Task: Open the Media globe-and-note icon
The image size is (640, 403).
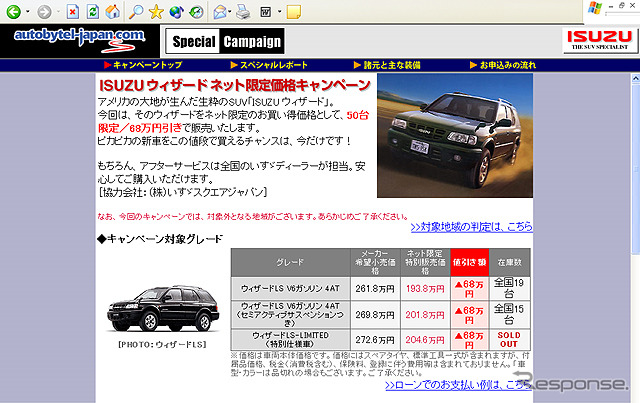Action: (176, 11)
